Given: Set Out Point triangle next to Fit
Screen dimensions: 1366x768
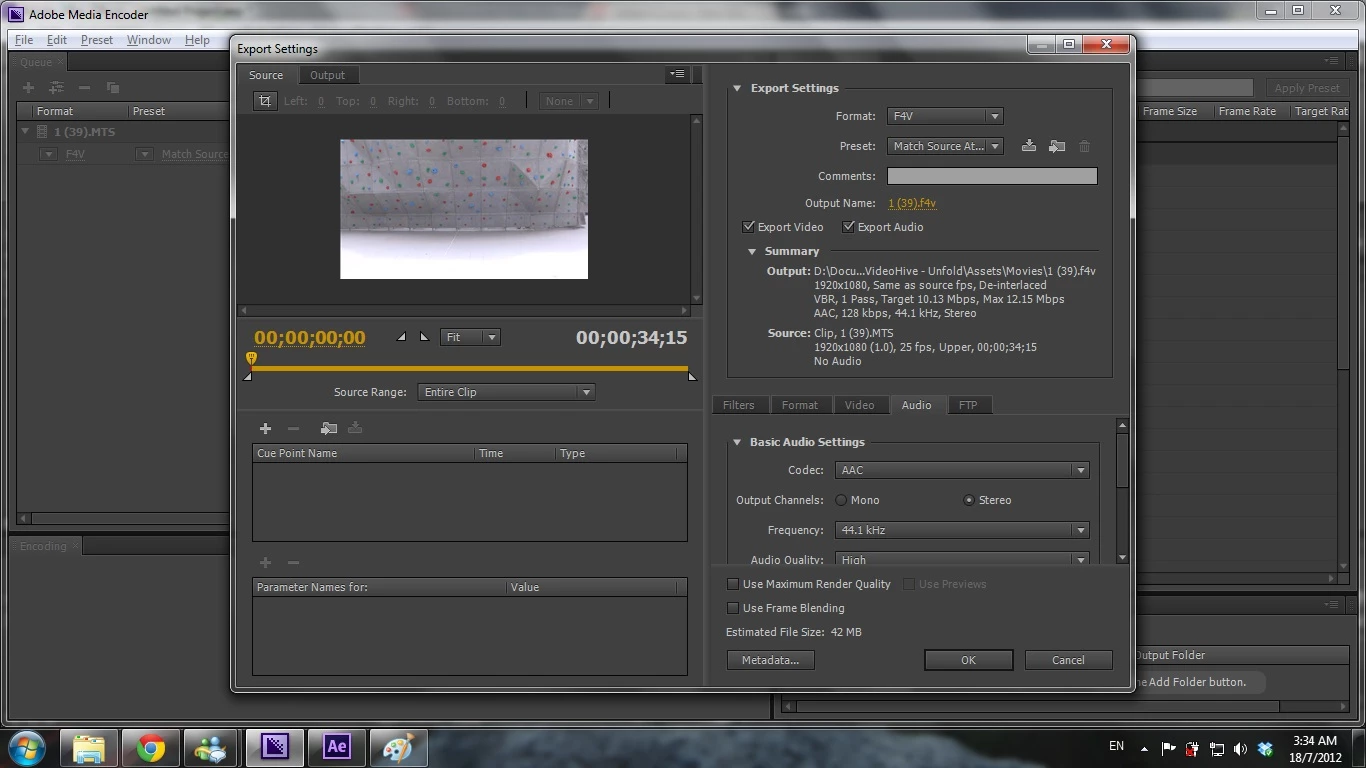Looking at the screenshot, I should pyautogui.click(x=424, y=337).
